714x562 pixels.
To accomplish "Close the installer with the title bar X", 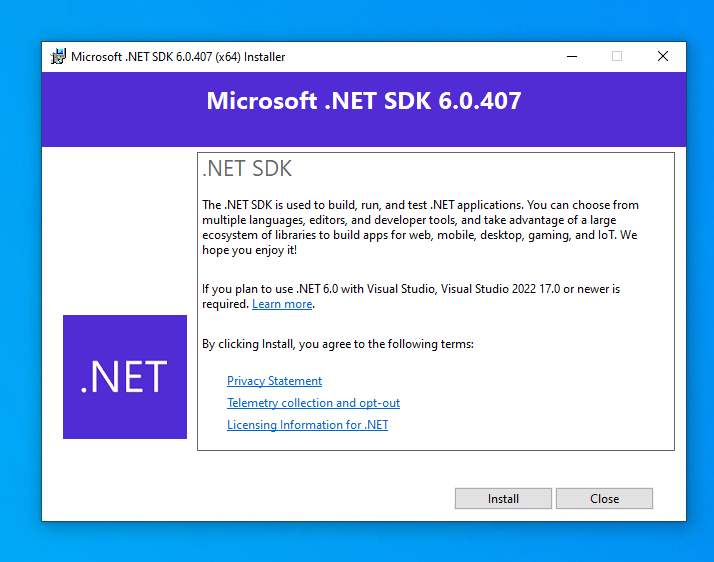I will click(x=662, y=57).
